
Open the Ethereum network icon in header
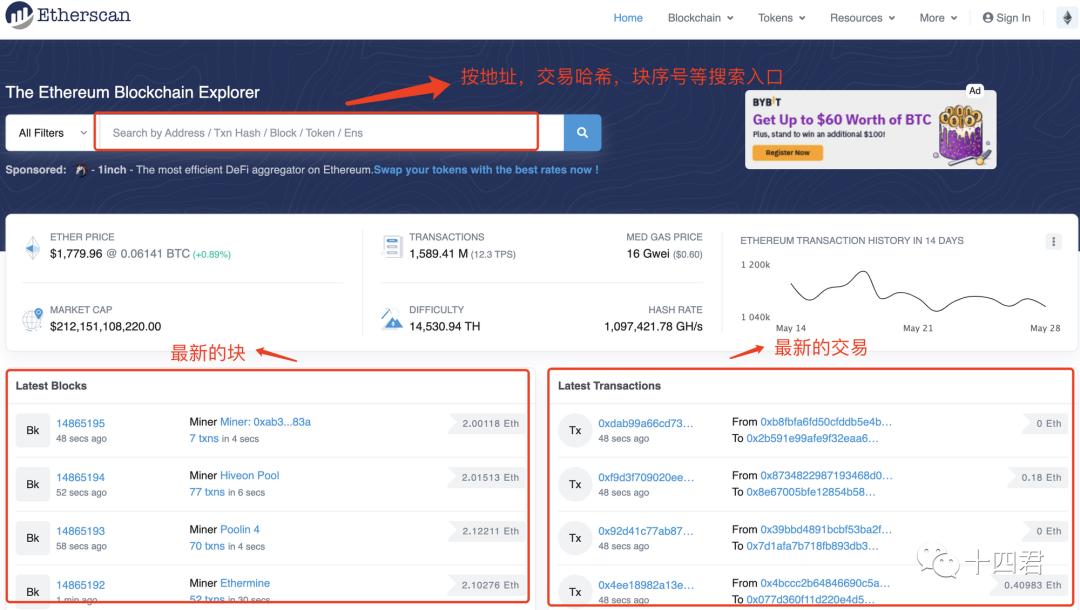coord(1067,18)
